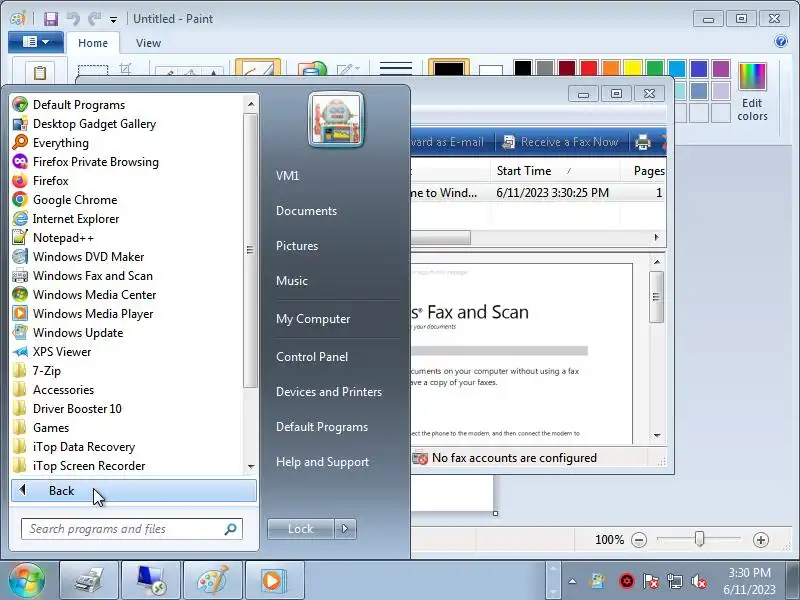The width and height of the screenshot is (800, 600).
Task: Click the Lock button
Action: 301,529
